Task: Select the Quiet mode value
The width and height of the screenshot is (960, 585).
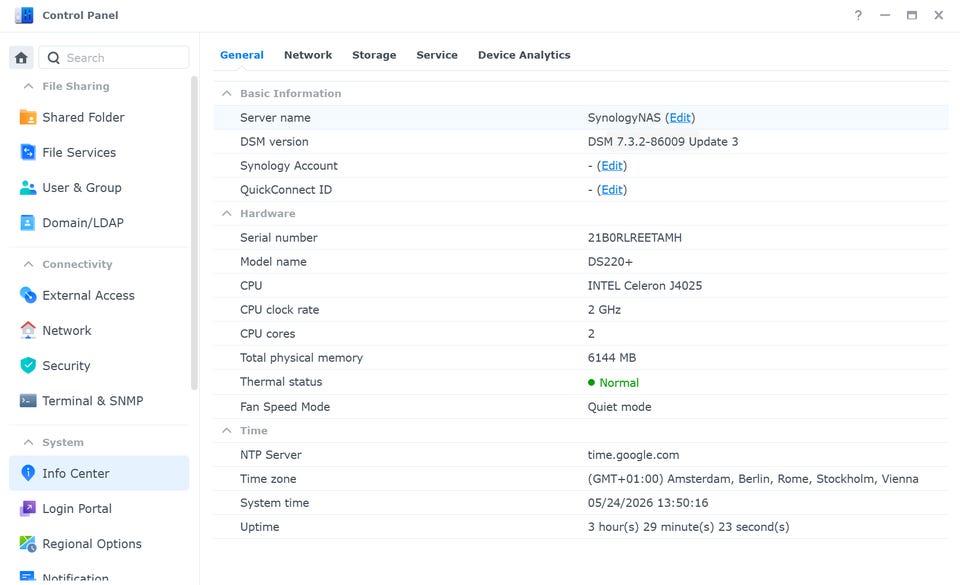Action: click(x=620, y=407)
